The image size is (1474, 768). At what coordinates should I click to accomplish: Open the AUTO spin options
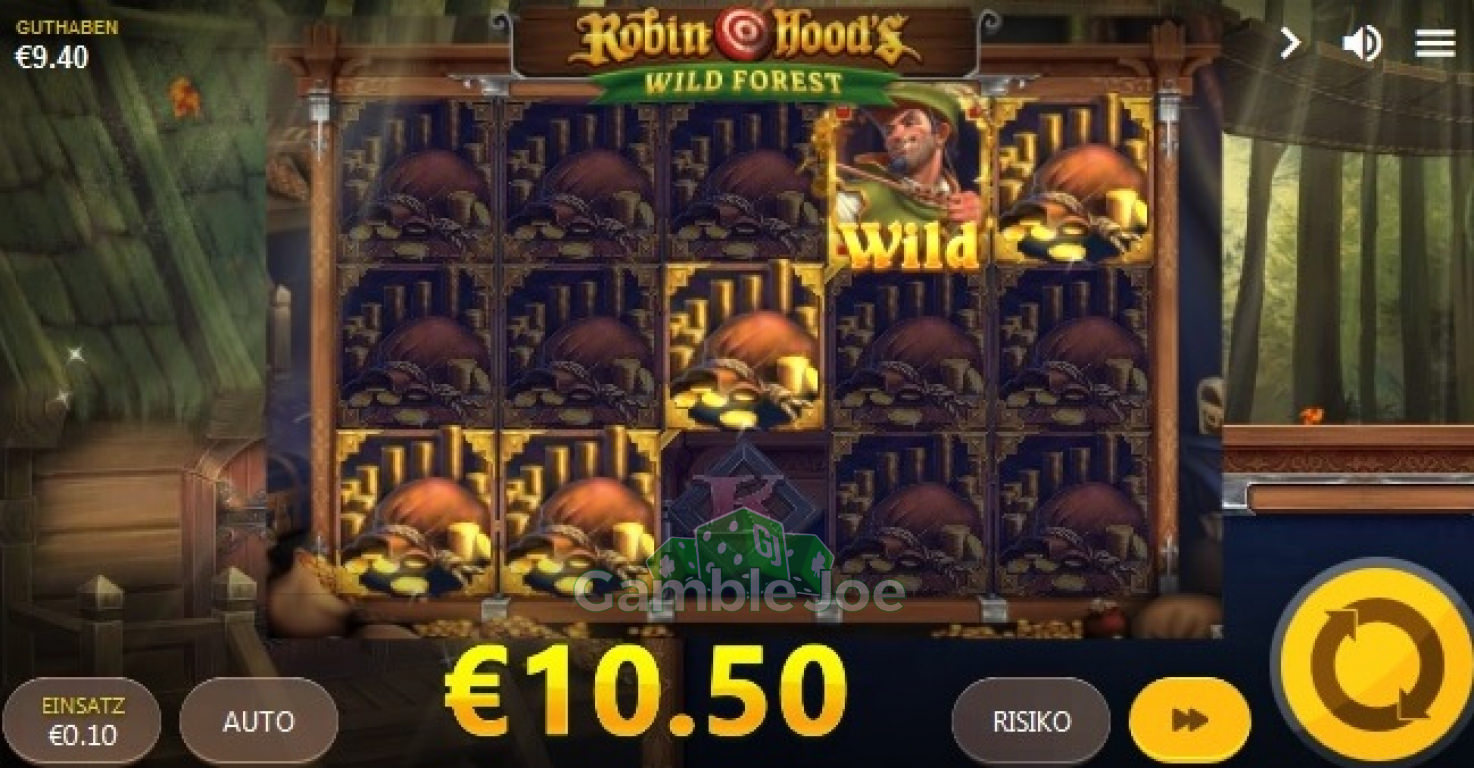point(259,721)
